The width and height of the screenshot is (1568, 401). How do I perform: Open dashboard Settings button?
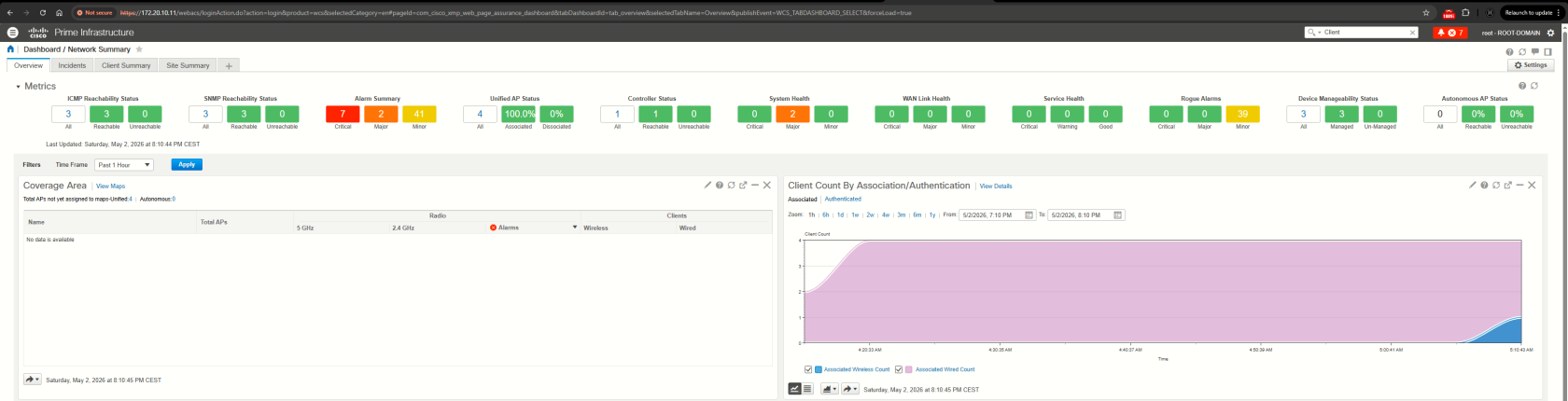(x=1531, y=65)
